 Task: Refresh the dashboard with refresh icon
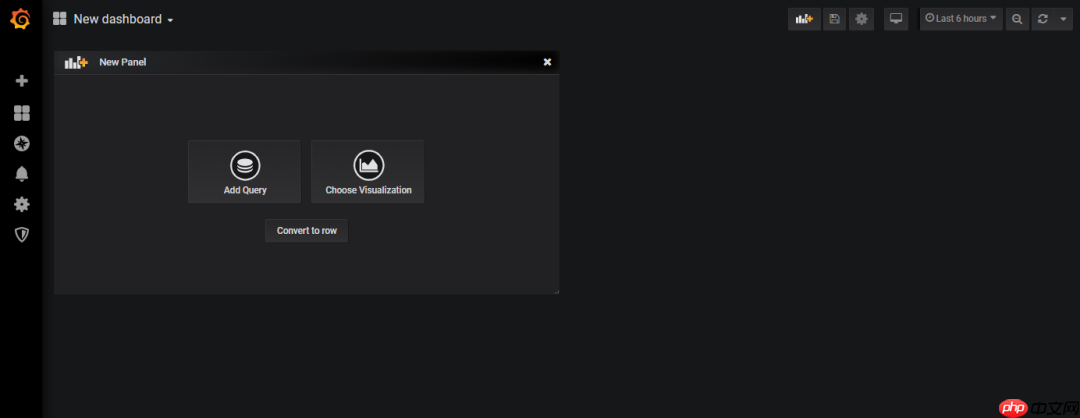coord(1043,19)
